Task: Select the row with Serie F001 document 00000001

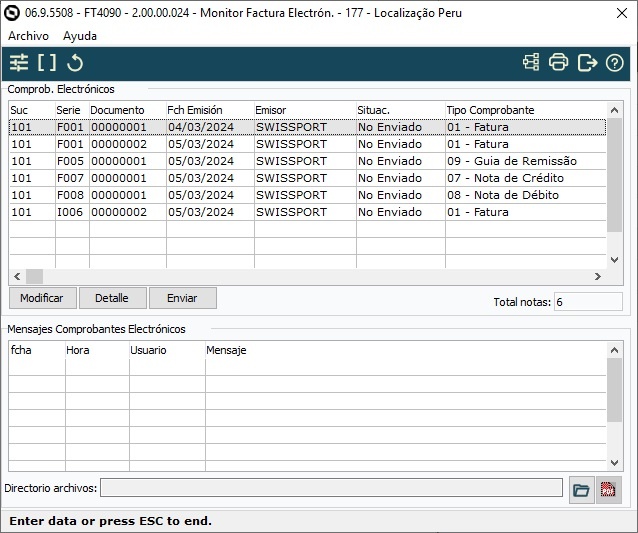Action: (x=307, y=127)
